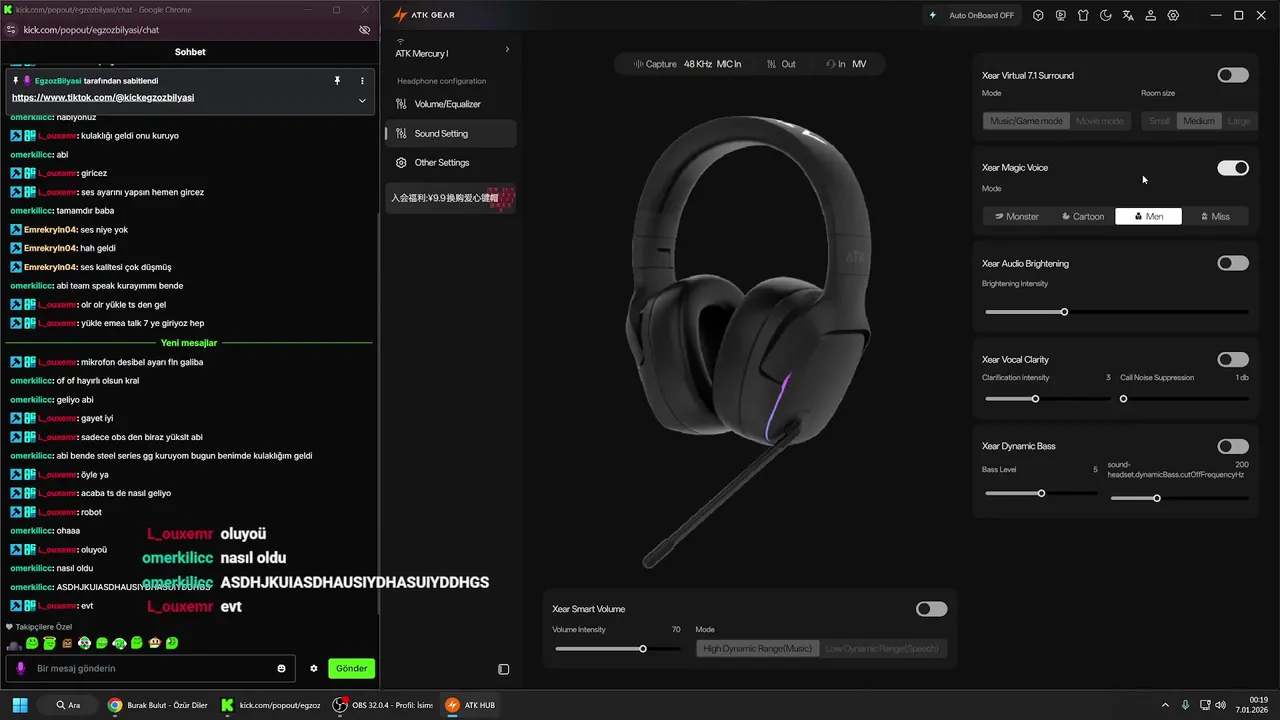Select the Capture 48 KHz indicator

pos(687,64)
